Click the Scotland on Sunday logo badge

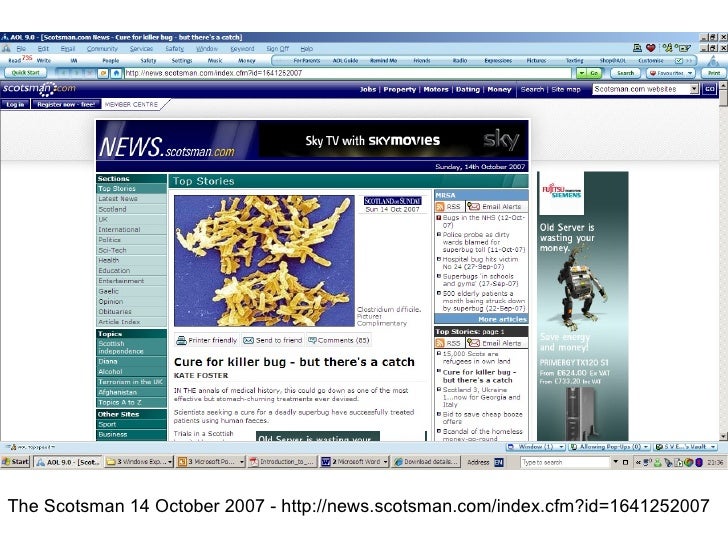[x=392, y=201]
